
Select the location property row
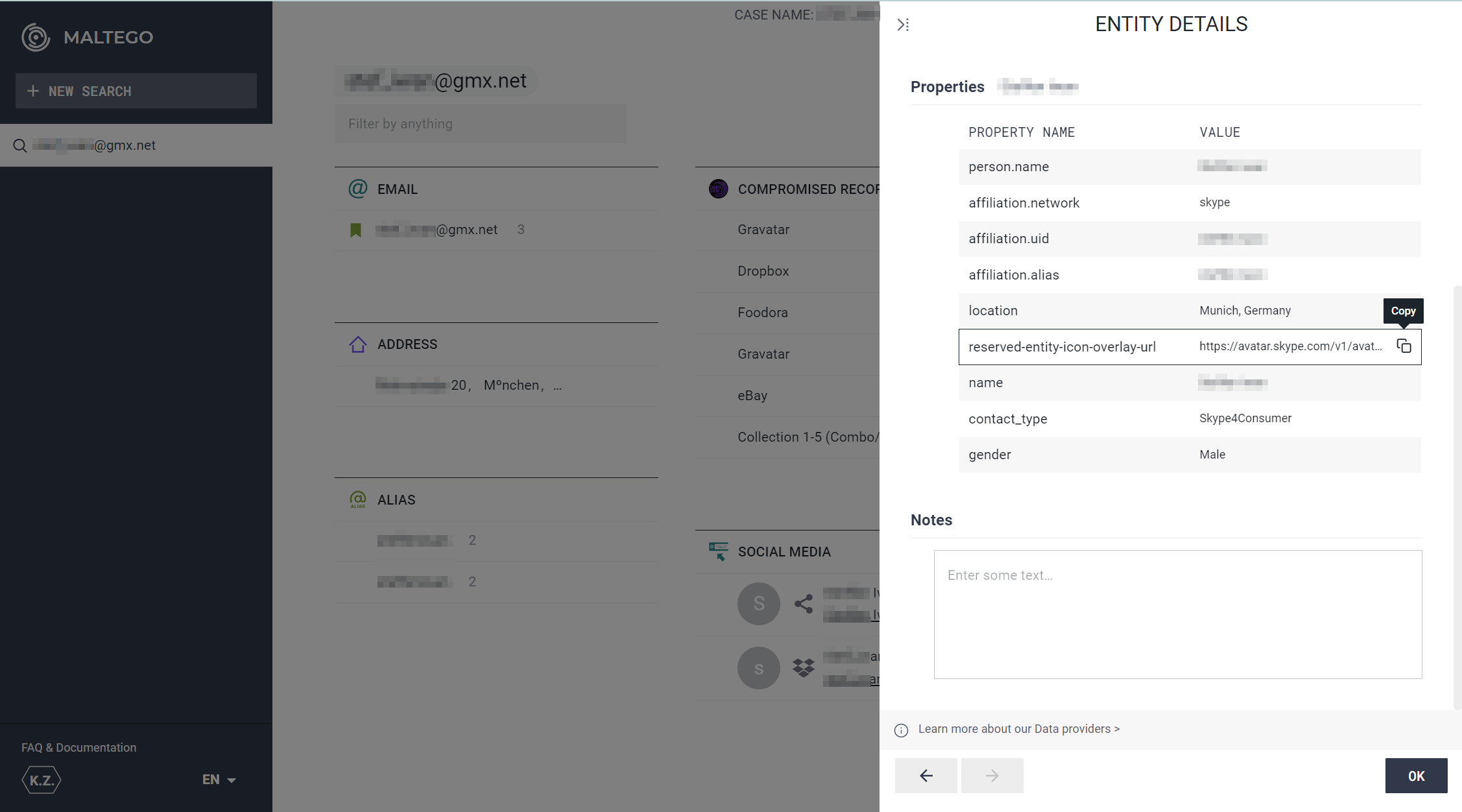tap(1190, 311)
